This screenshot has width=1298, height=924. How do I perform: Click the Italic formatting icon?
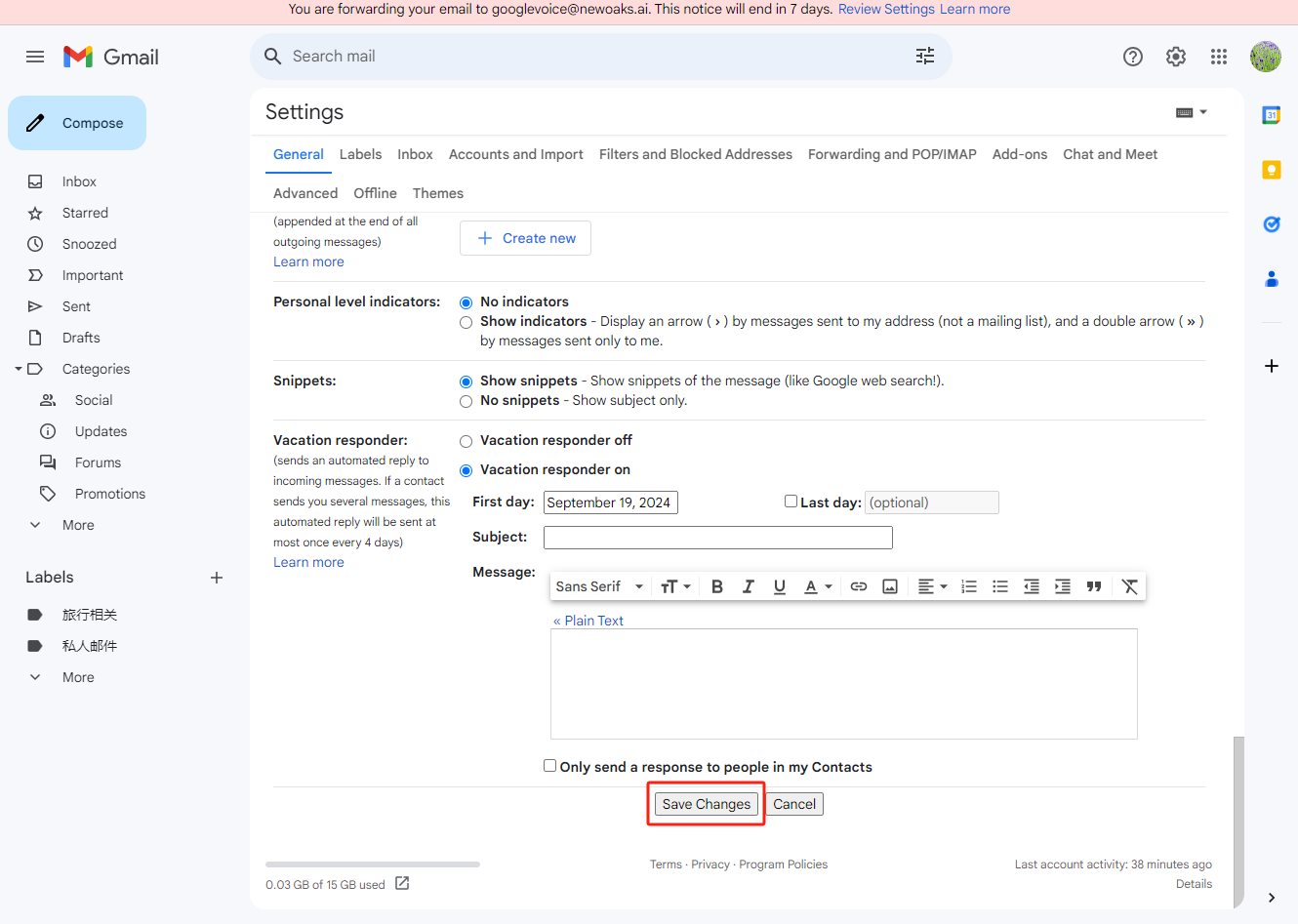(x=749, y=586)
